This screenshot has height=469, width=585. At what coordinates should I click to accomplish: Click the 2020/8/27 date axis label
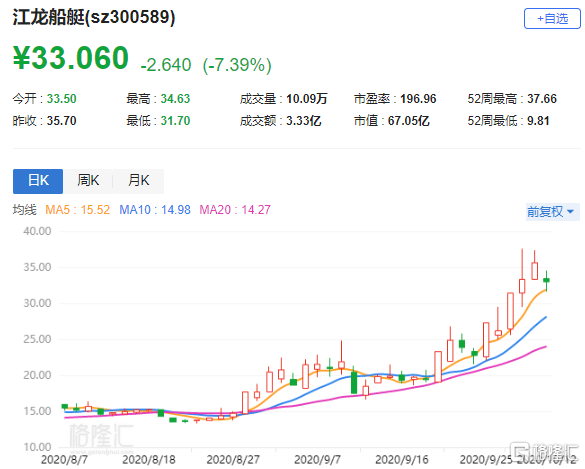(x=233, y=460)
